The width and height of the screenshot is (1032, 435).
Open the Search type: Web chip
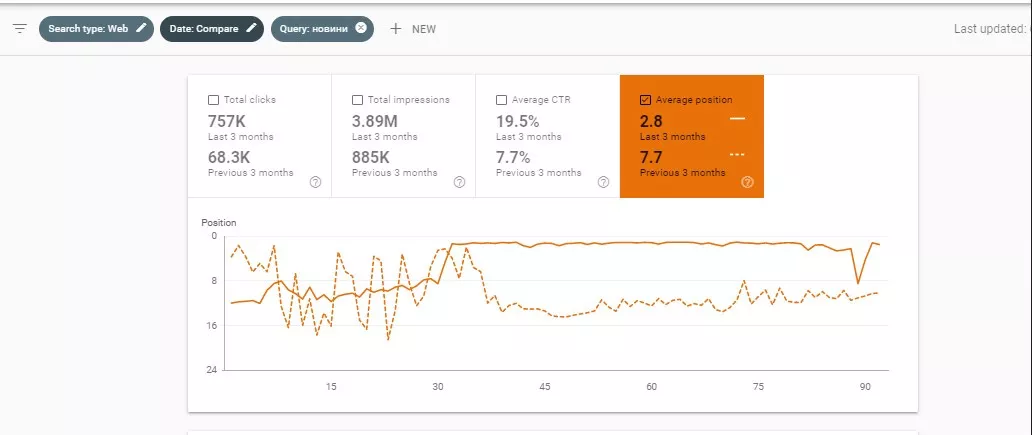[96, 29]
